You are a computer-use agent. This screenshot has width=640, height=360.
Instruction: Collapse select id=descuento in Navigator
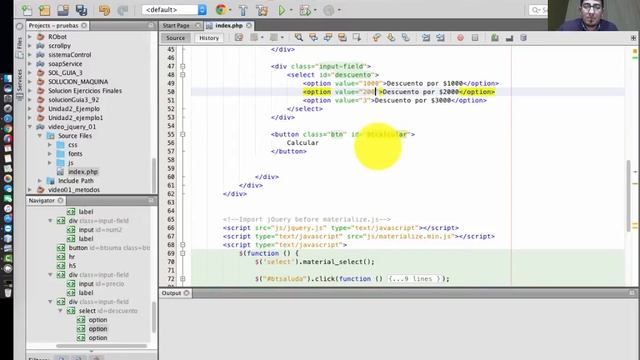coord(60,311)
